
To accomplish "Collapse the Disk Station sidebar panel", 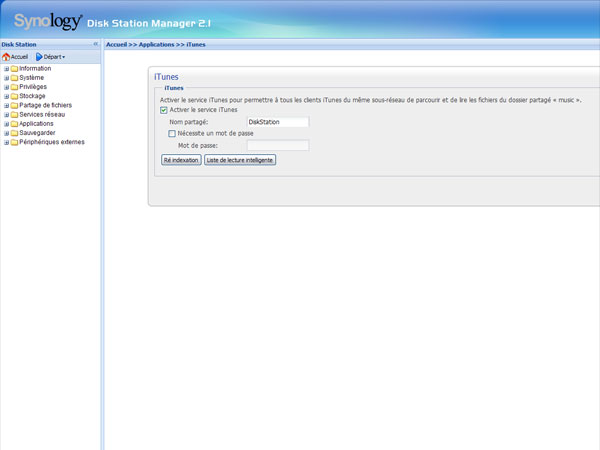I will tap(96, 44).
